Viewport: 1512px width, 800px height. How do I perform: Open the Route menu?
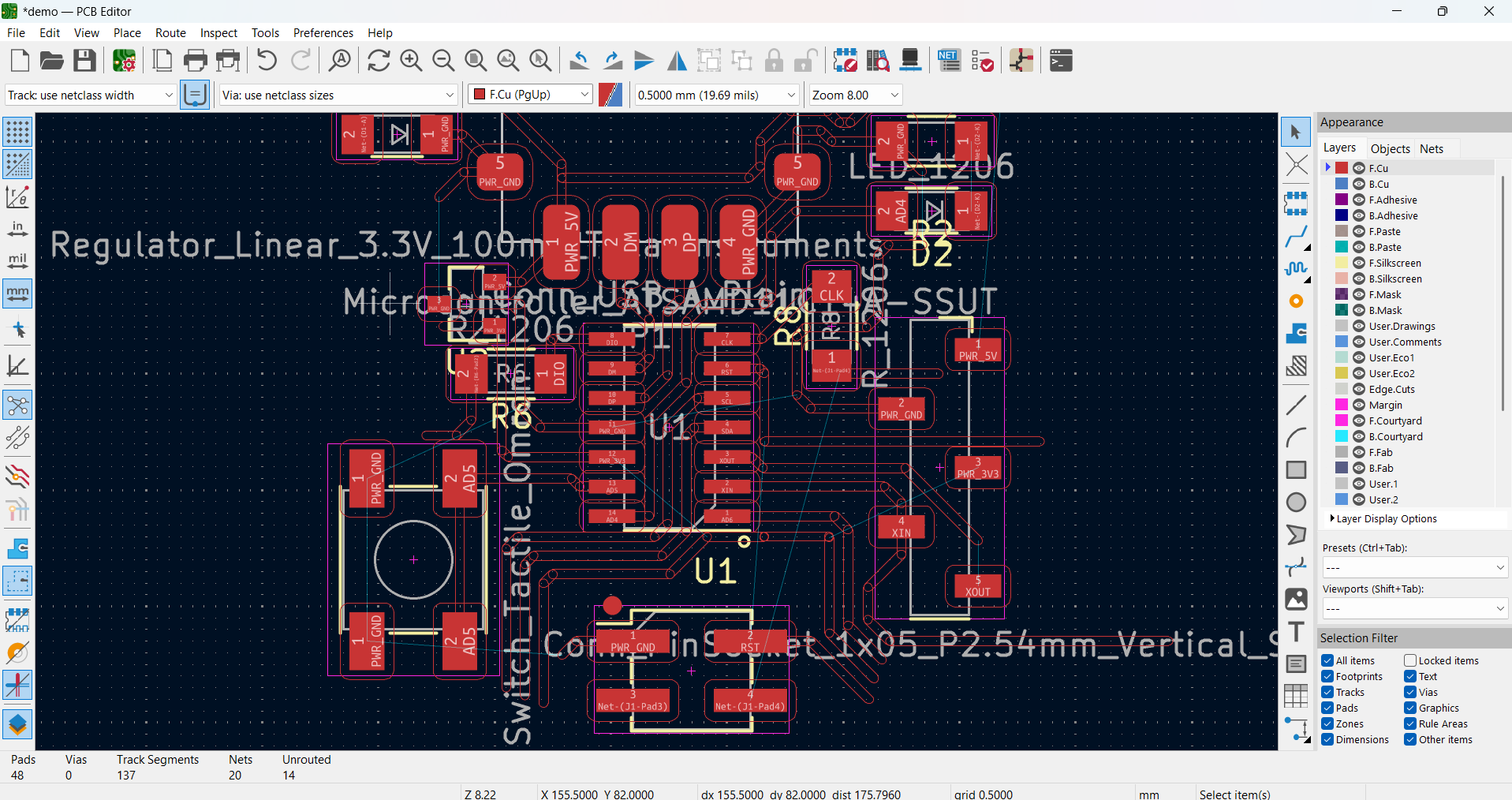(170, 32)
